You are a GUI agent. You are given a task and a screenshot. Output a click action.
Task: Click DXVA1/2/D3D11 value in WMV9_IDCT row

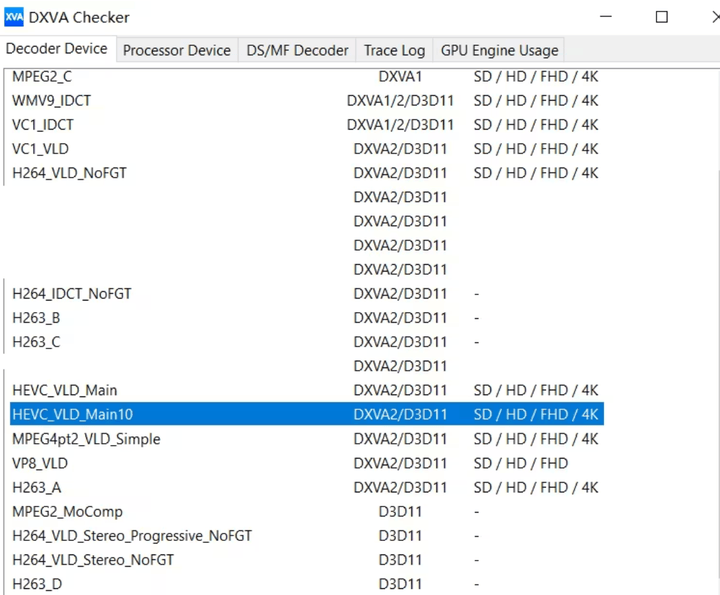400,101
